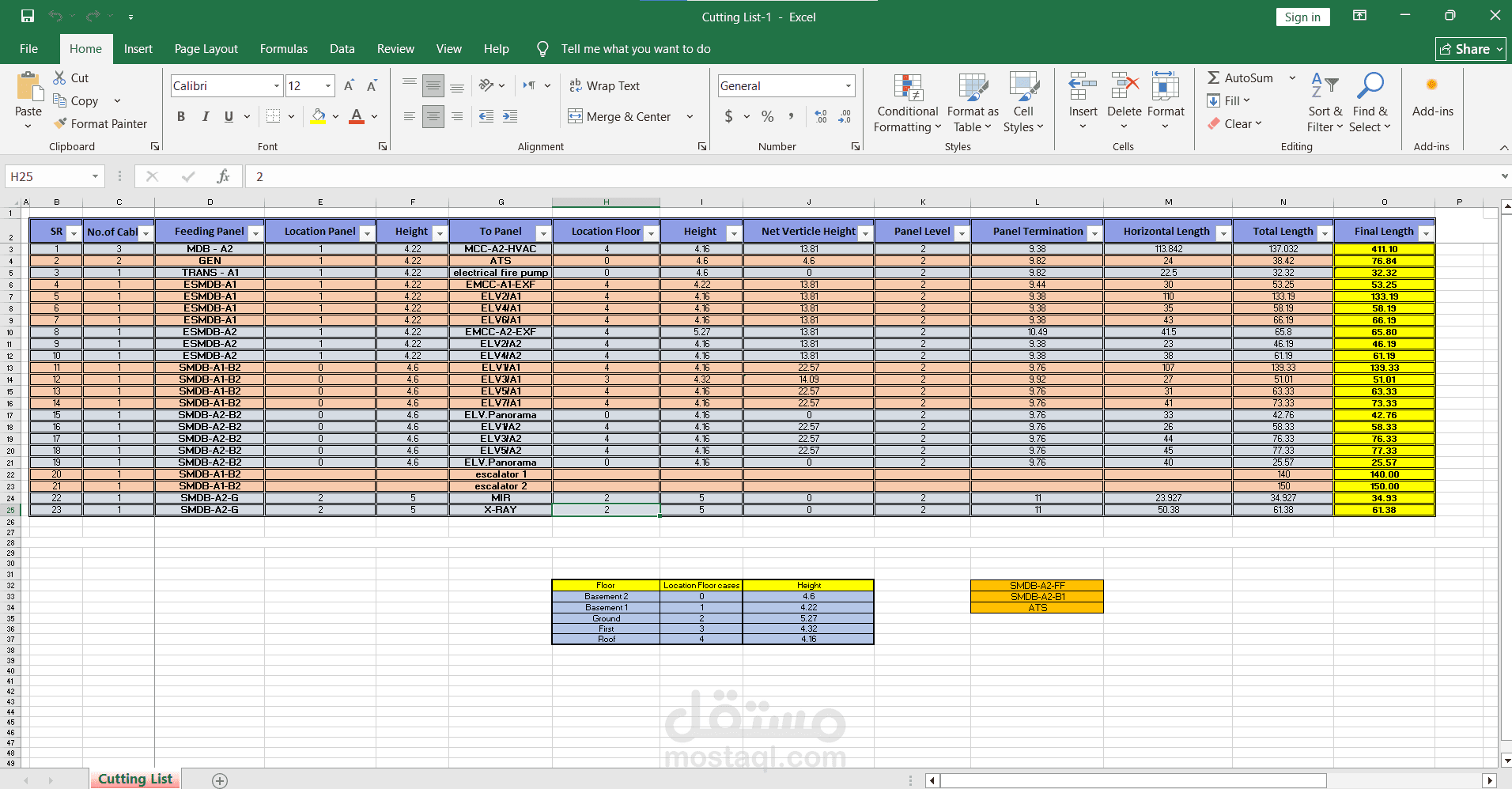The width and height of the screenshot is (1512, 789).
Task: Toggle center horizontal alignment
Action: coord(433,116)
